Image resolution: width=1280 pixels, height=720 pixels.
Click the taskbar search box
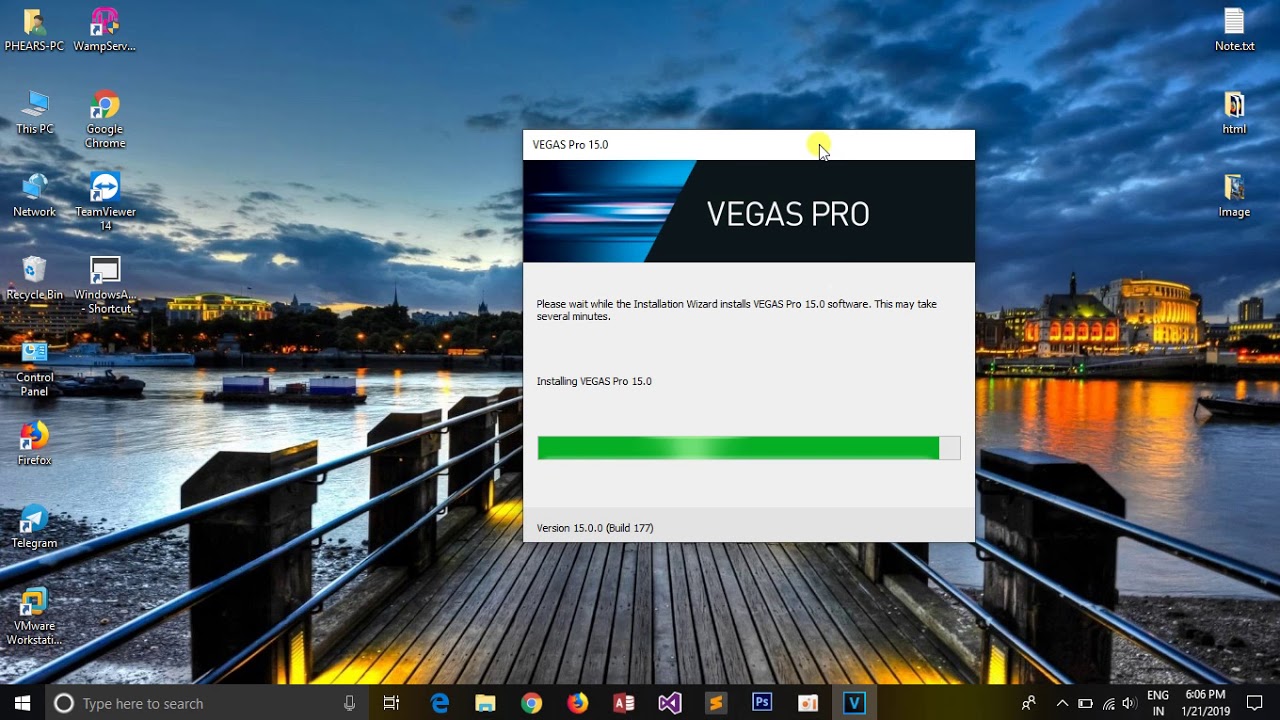coord(206,703)
